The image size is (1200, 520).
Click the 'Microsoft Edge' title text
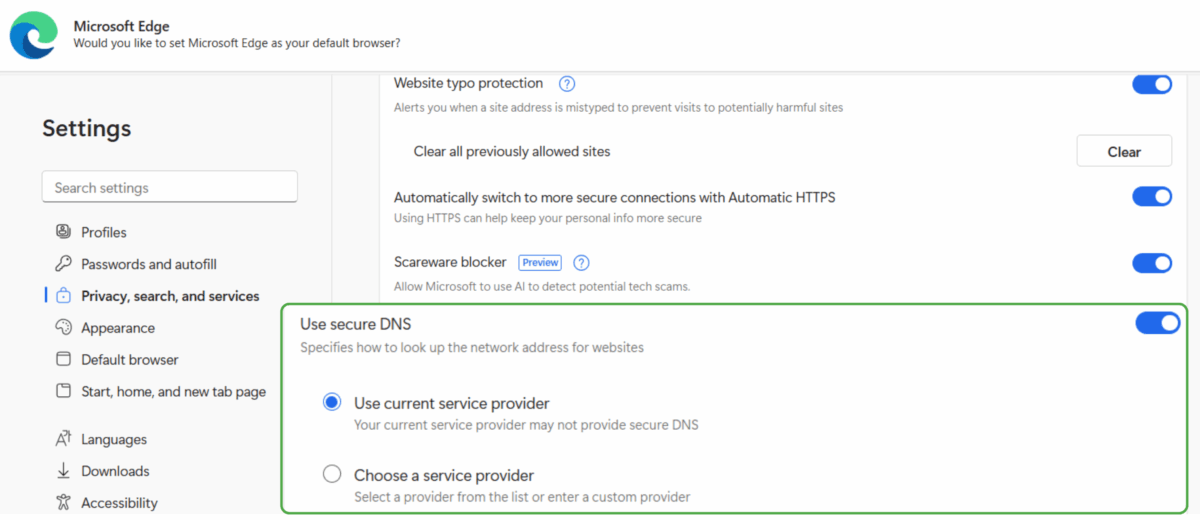(121, 26)
